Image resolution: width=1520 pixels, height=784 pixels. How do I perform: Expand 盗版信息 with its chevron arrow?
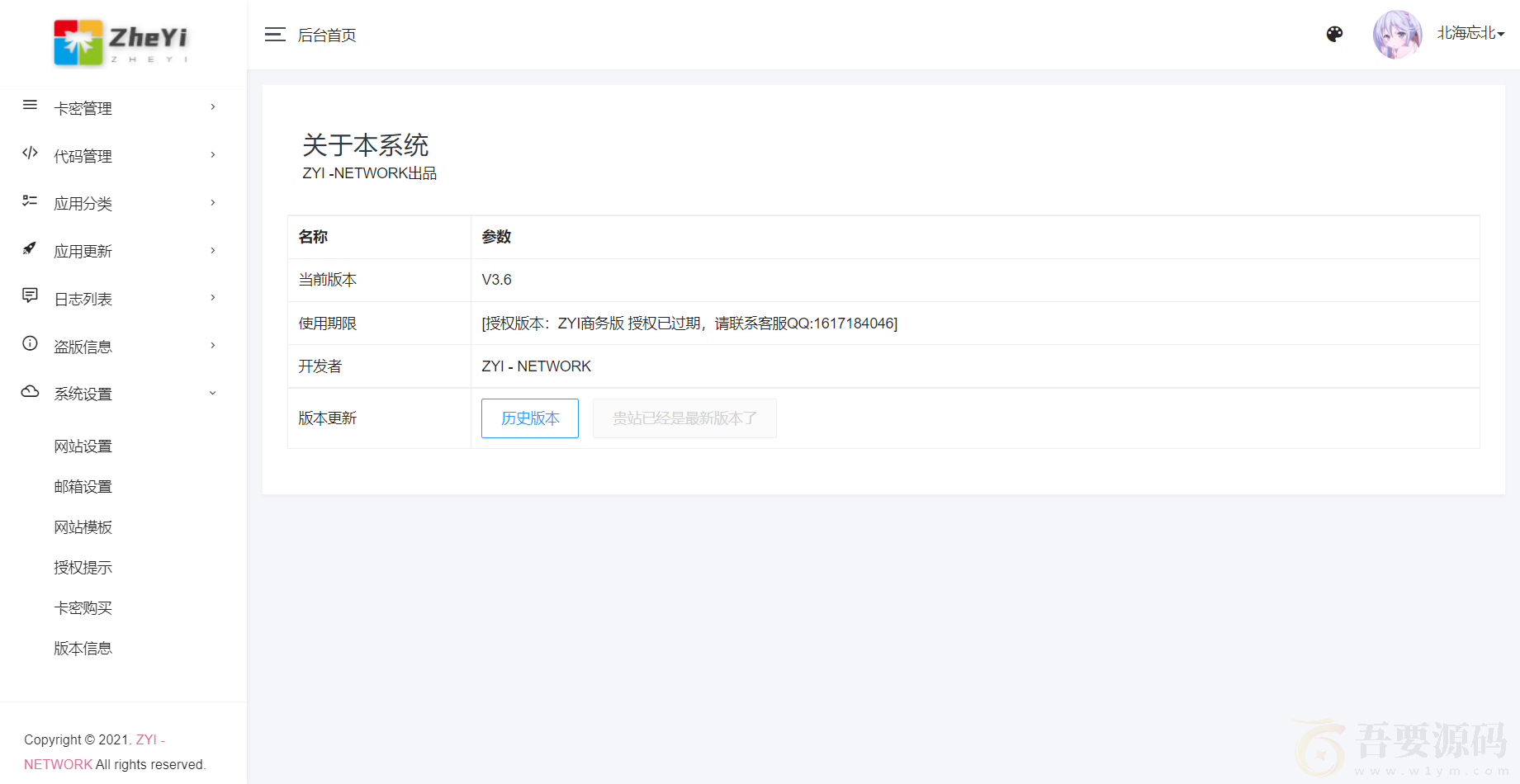tap(213, 346)
